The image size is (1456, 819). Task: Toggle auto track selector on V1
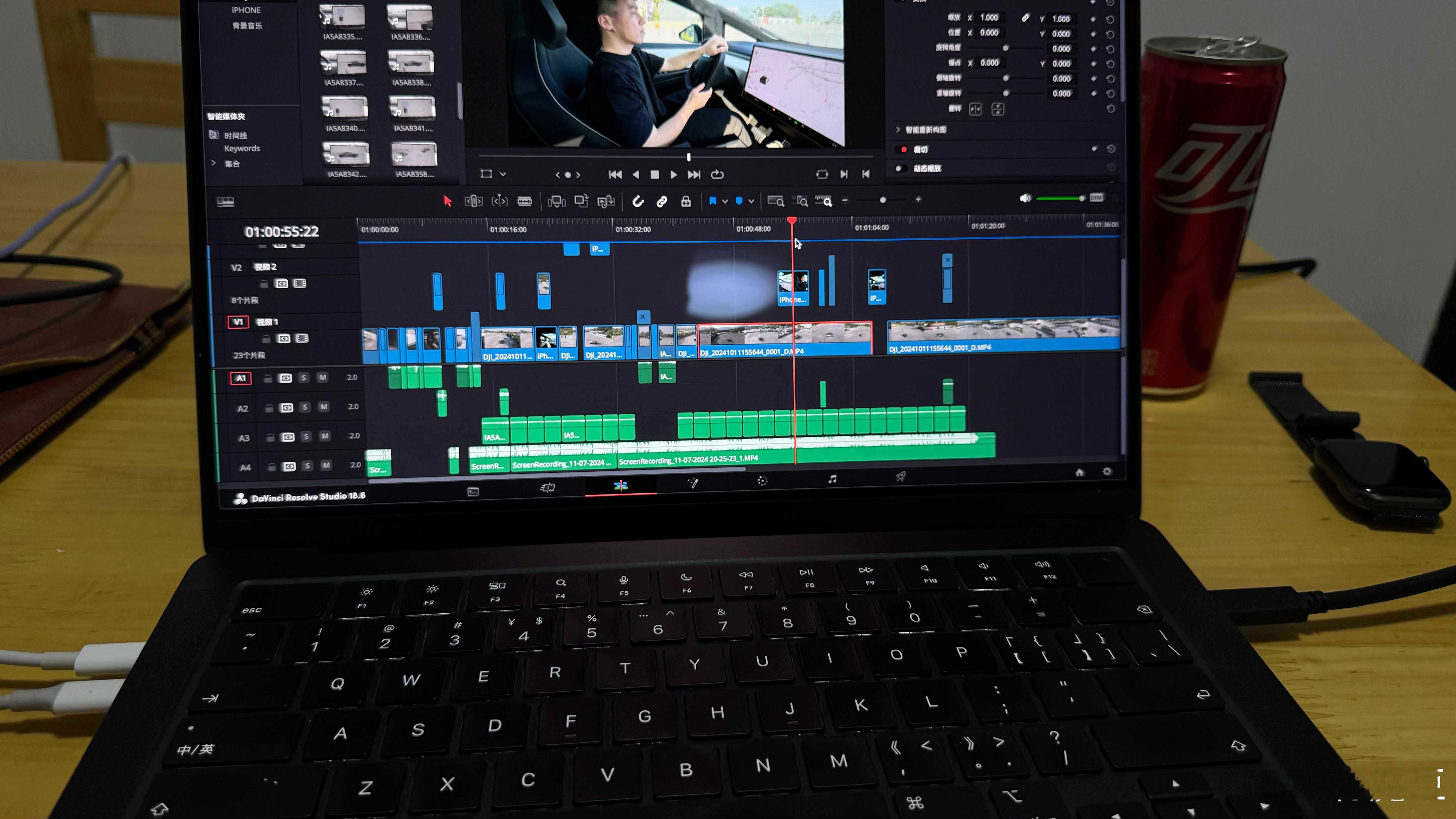click(x=284, y=339)
